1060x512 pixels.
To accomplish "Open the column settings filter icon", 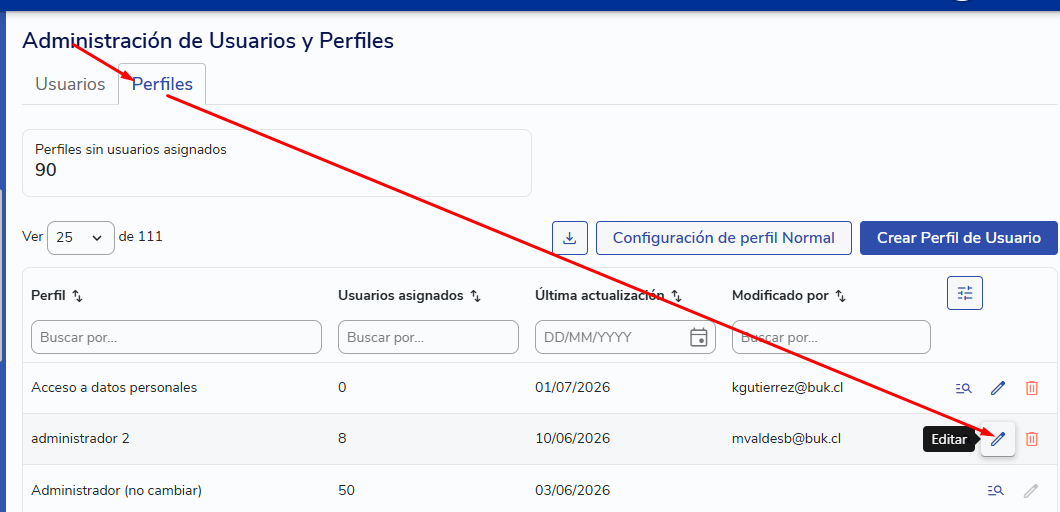I will pos(965,294).
